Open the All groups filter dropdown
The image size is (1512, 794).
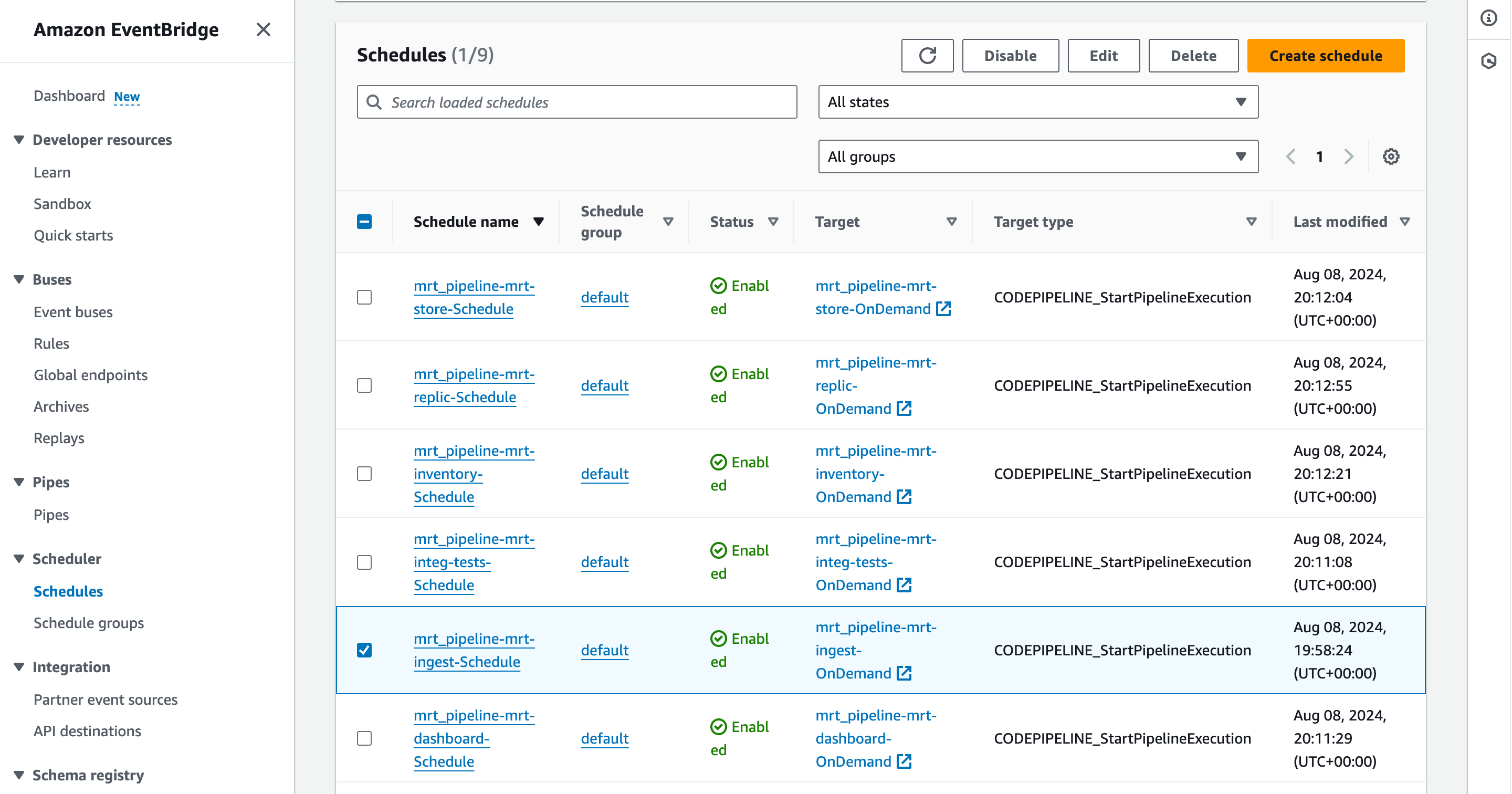tap(1038, 157)
